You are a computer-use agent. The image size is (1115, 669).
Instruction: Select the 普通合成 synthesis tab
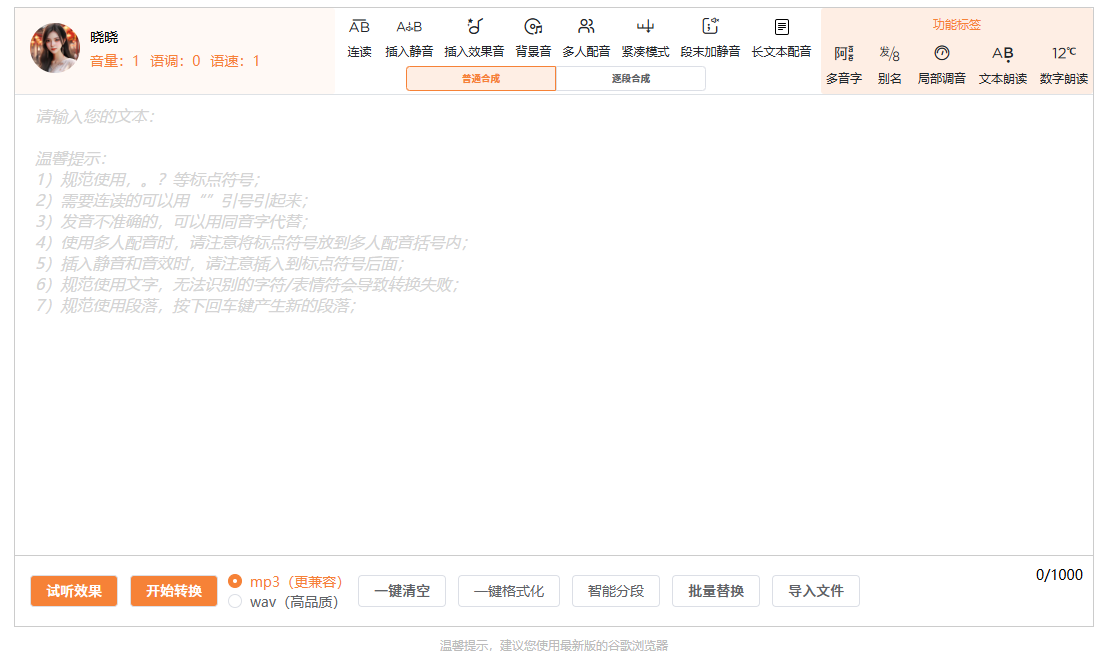pos(481,77)
